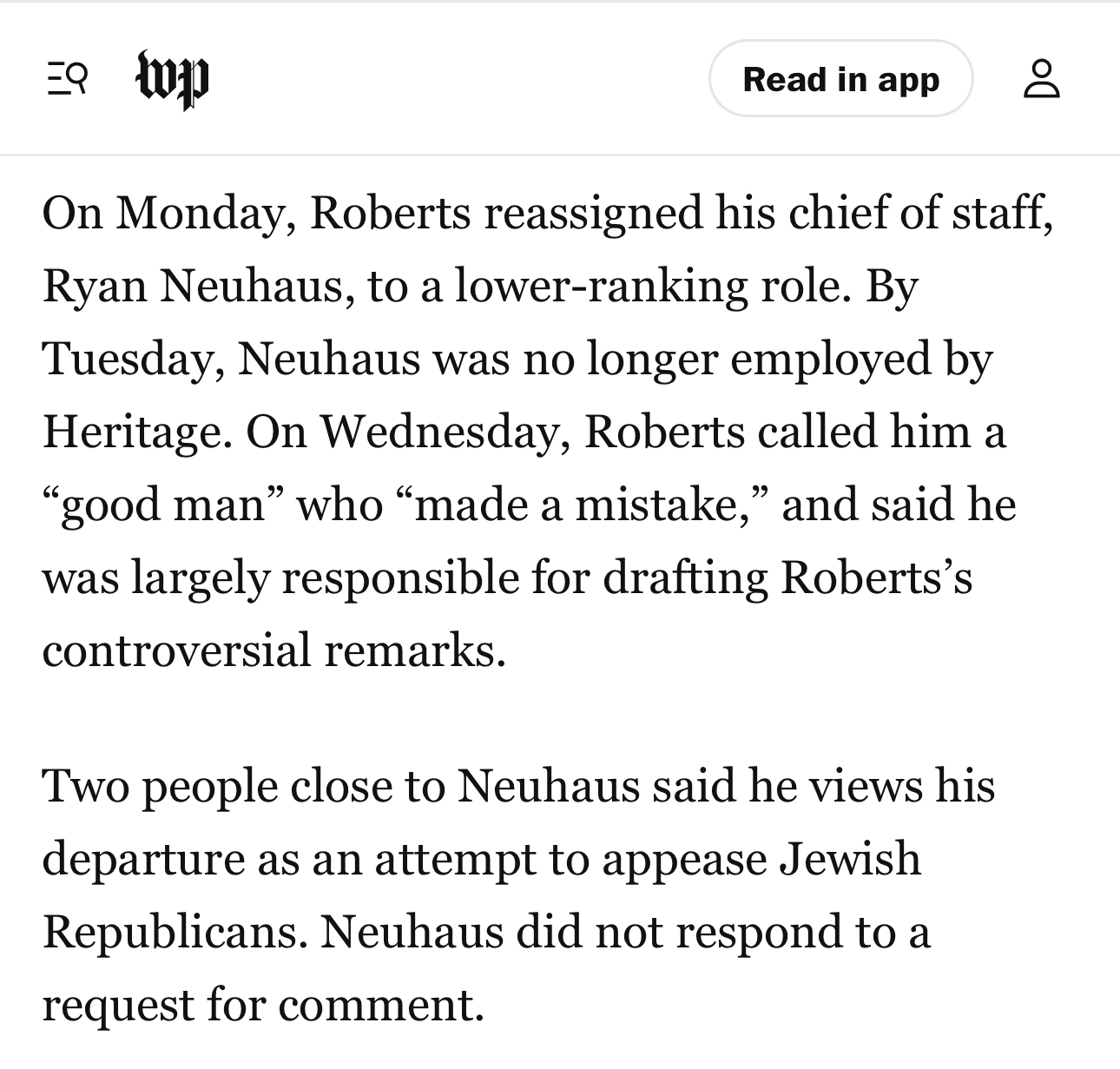Open the user account profile icon
The image size is (1120, 1069).
1041,79
